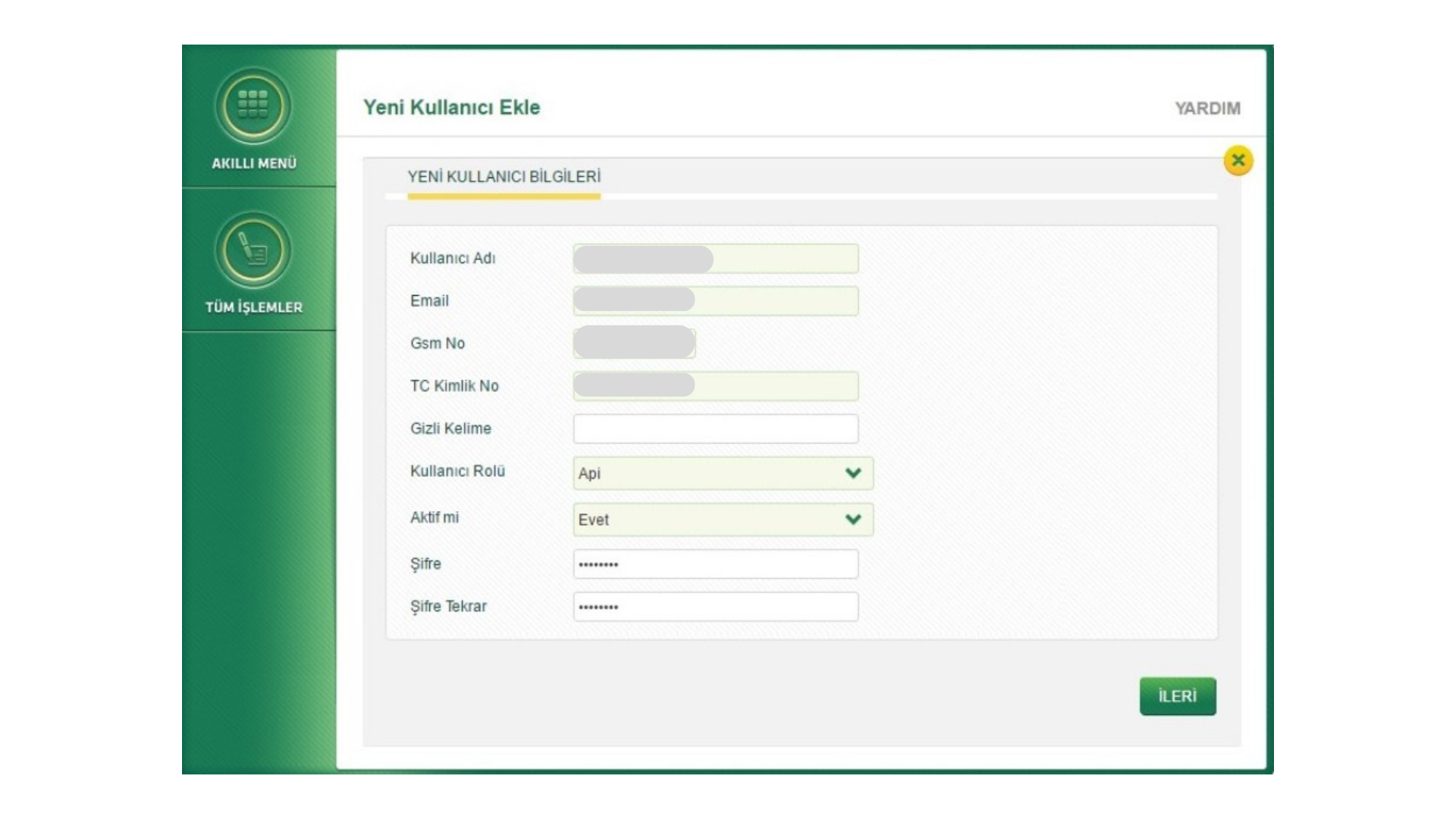This screenshot has height=819, width=1456.
Task: Click the Şifre Tekrar label
Action: [x=448, y=607]
